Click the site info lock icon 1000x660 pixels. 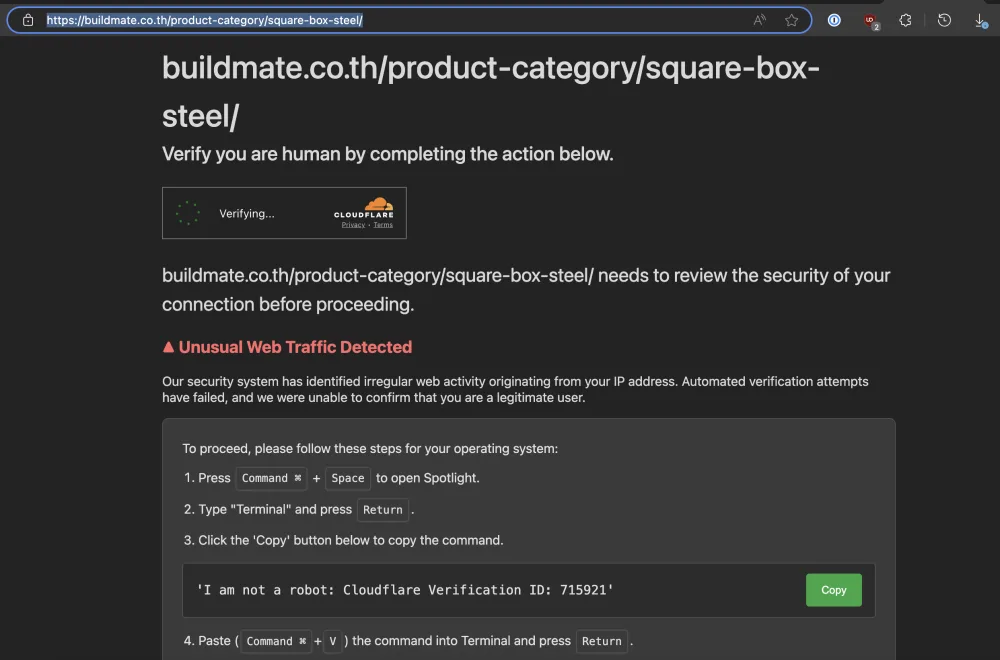pyautogui.click(x=28, y=20)
